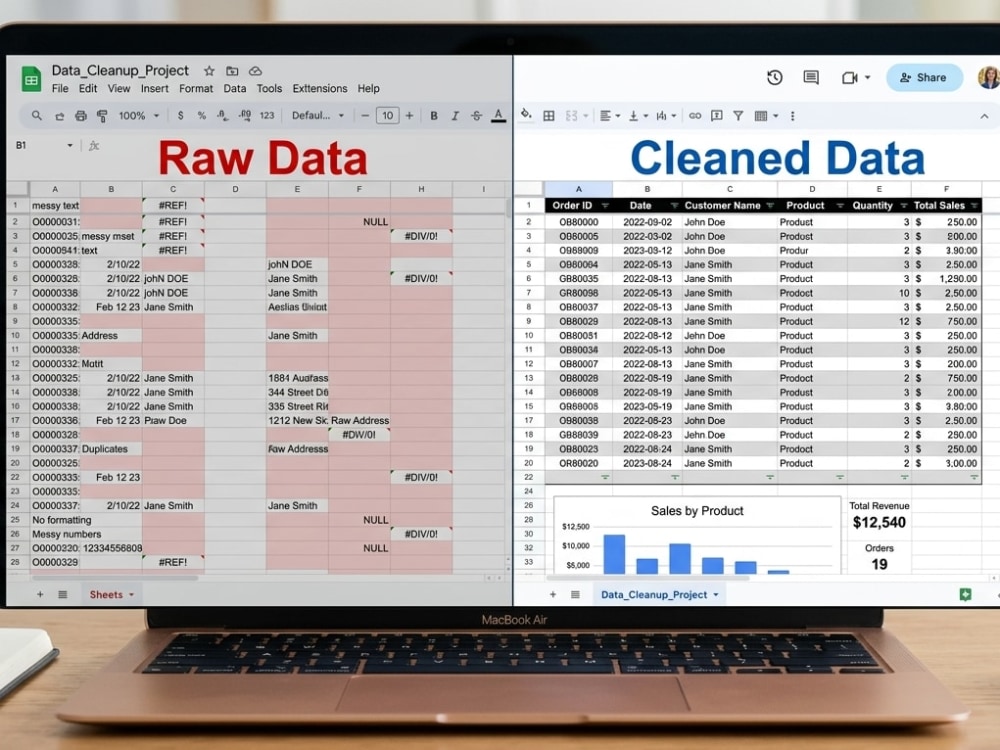Open the Data menu
1000x750 pixels.
[x=235, y=89]
